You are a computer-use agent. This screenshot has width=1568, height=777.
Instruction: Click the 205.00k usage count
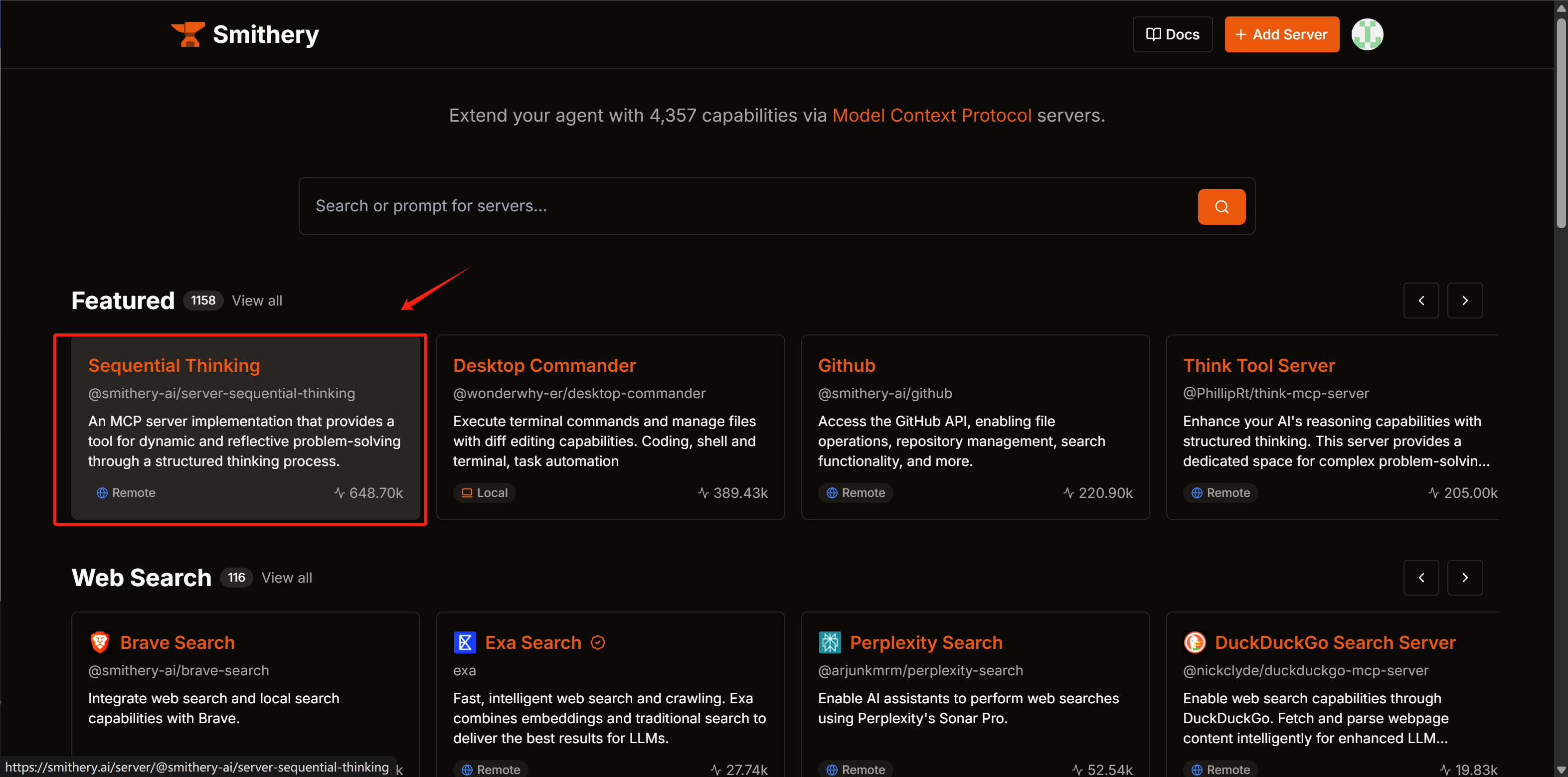click(1463, 493)
